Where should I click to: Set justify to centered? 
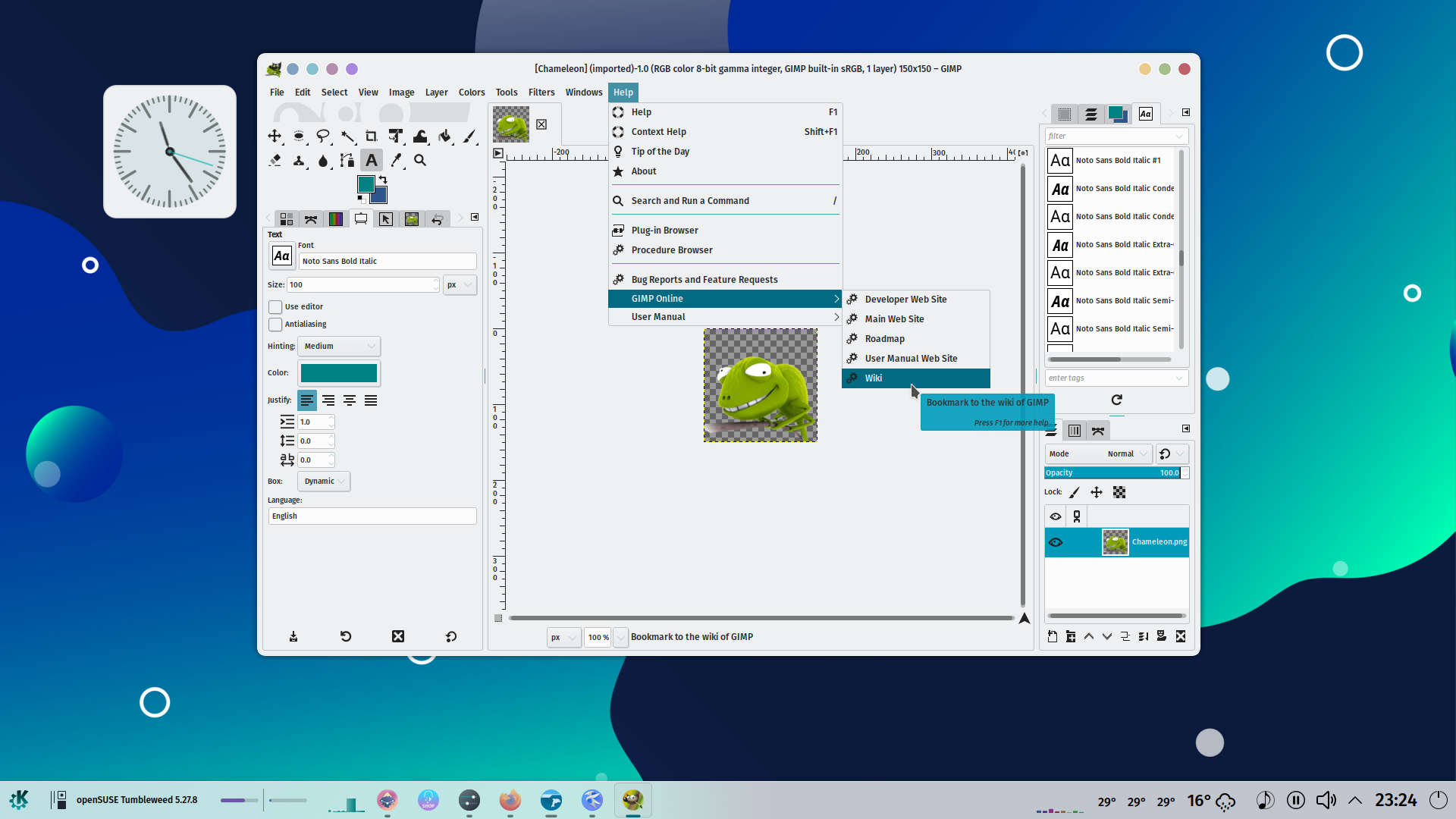click(x=350, y=400)
